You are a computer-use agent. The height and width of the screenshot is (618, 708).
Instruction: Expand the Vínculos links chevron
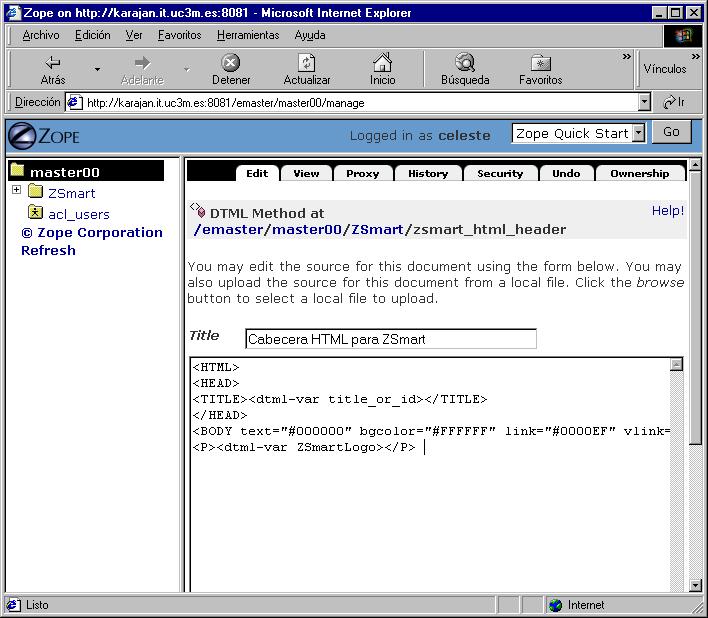coord(696,57)
